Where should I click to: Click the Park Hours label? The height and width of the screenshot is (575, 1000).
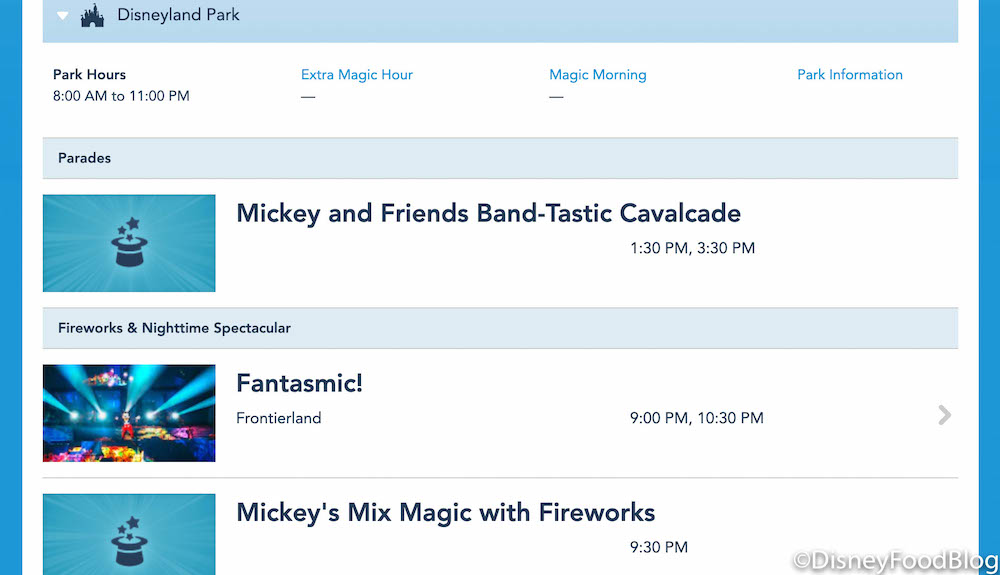pos(89,75)
